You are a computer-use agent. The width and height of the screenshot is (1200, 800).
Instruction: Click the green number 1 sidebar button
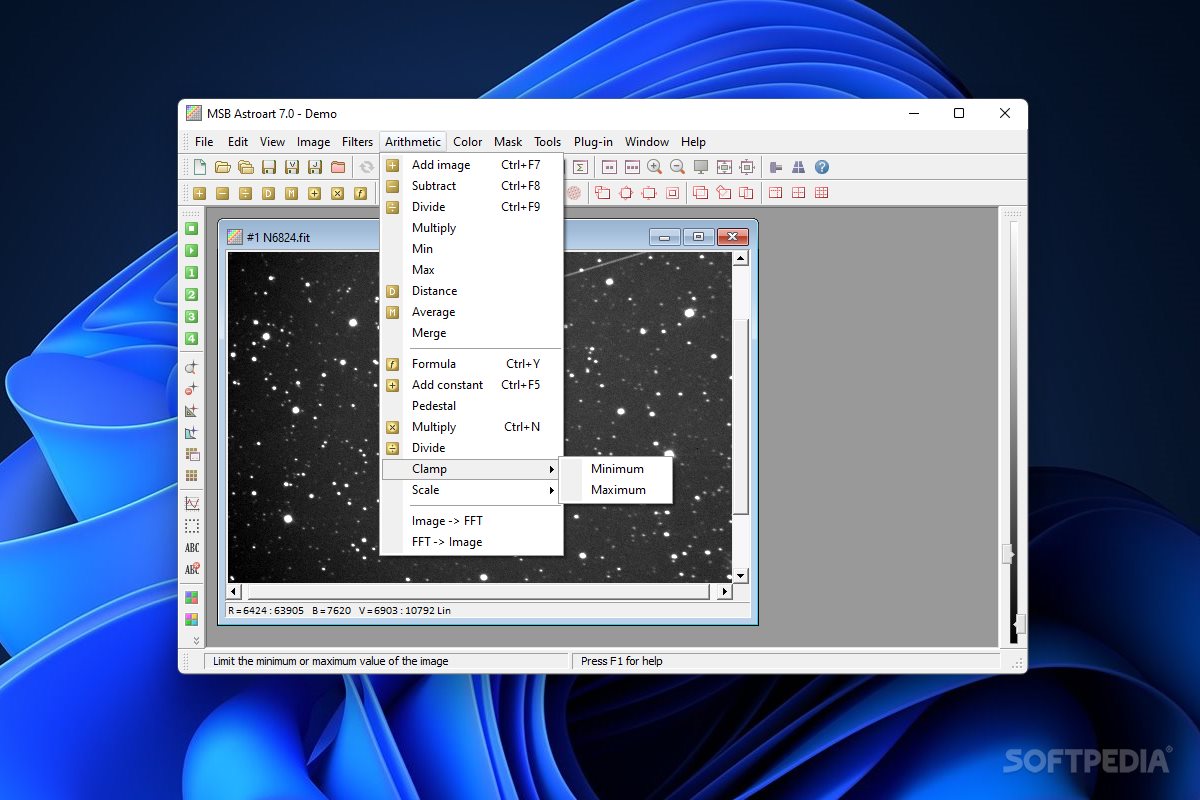tap(191, 272)
